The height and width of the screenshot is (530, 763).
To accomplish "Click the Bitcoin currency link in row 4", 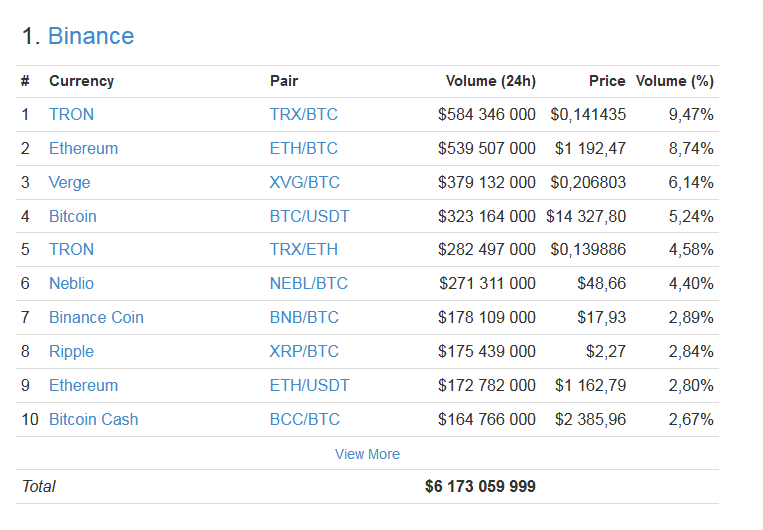I will [72, 217].
